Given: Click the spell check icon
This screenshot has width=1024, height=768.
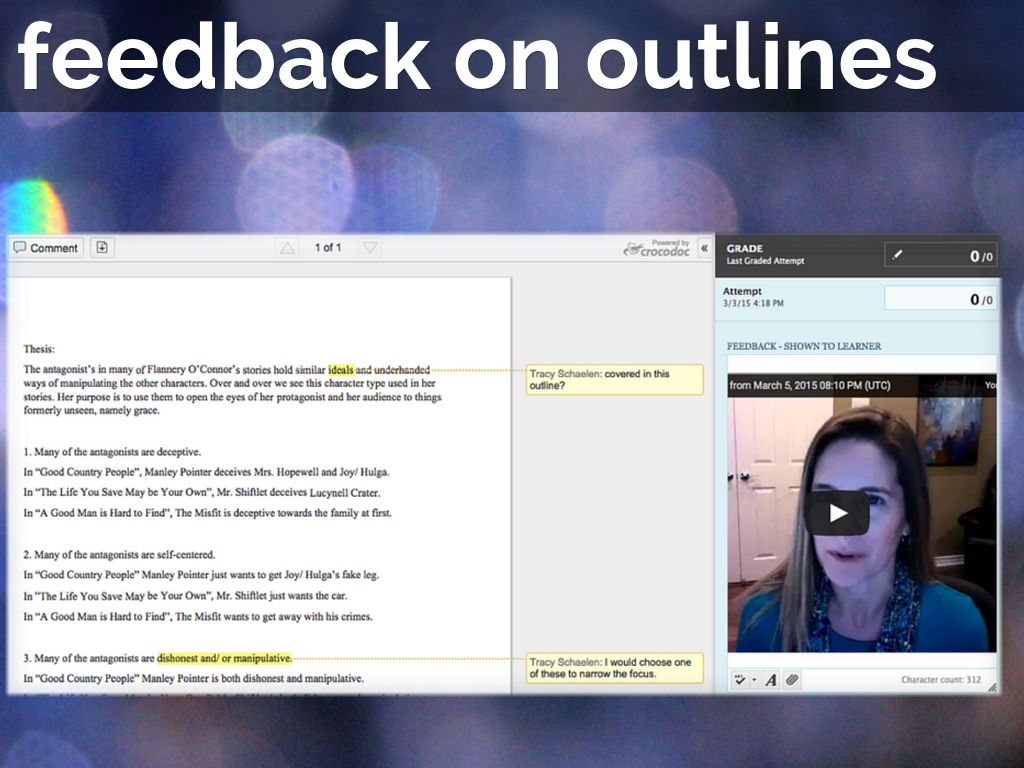Looking at the screenshot, I should [740, 680].
